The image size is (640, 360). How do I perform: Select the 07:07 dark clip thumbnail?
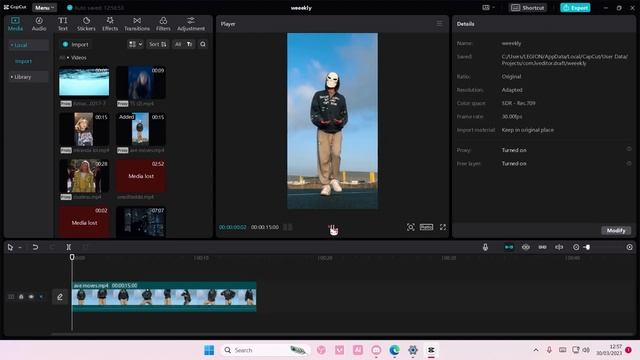click(141, 222)
